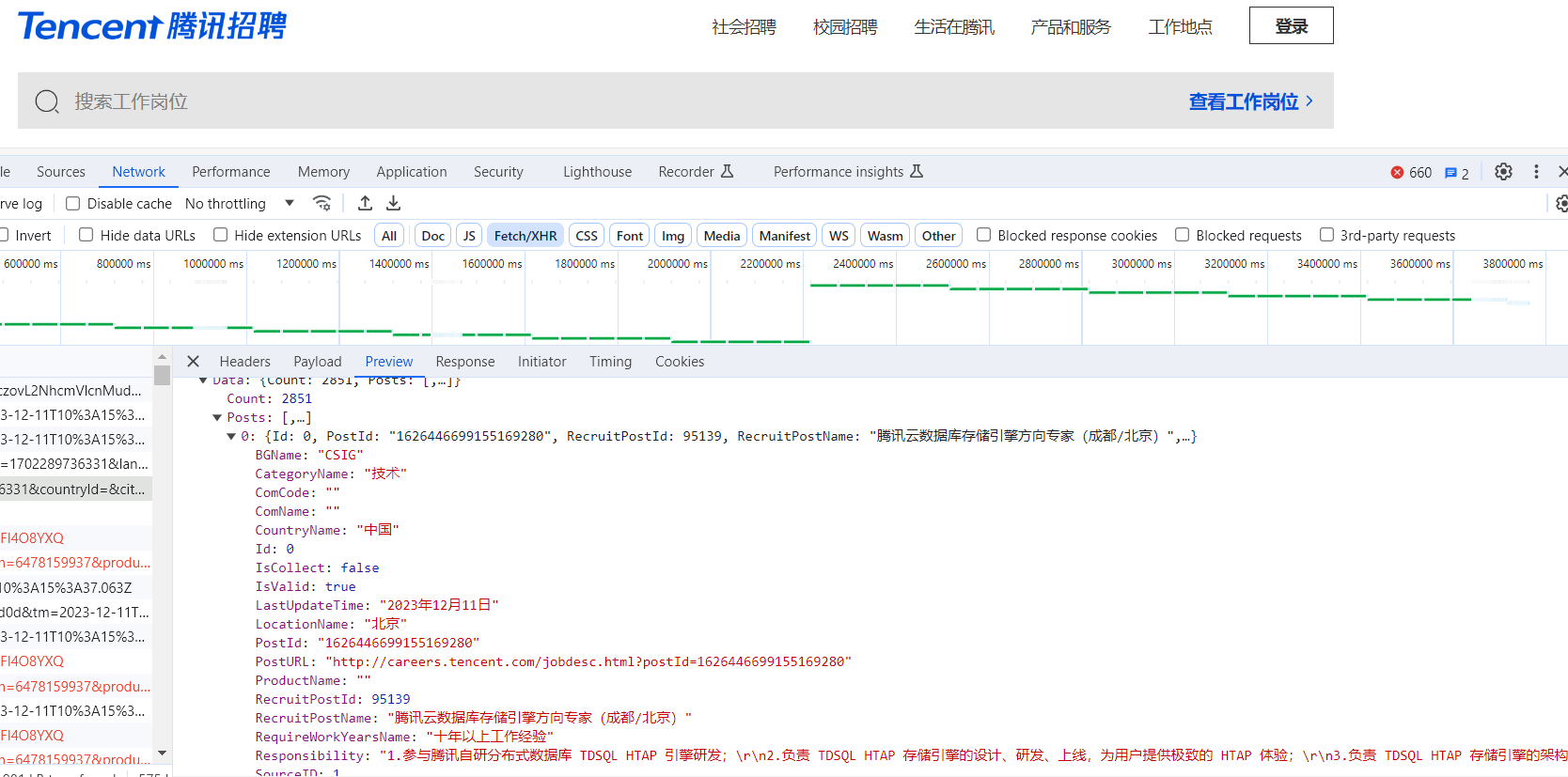The image size is (1568, 777).
Task: Open the 生活在腾讯 menu link
Action: (954, 27)
